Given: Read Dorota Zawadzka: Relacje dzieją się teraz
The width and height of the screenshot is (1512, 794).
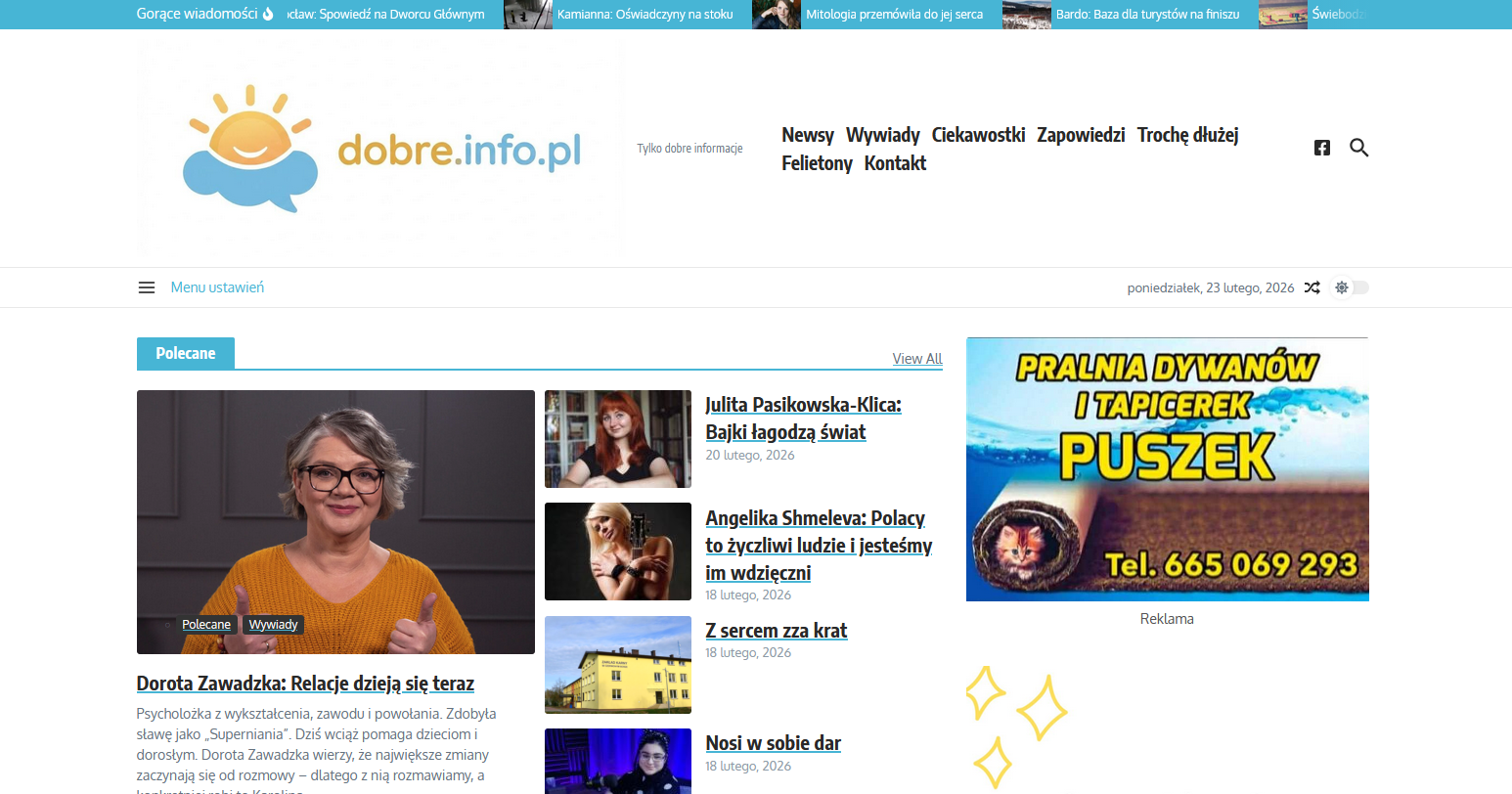Looking at the screenshot, I should pyautogui.click(x=305, y=684).
